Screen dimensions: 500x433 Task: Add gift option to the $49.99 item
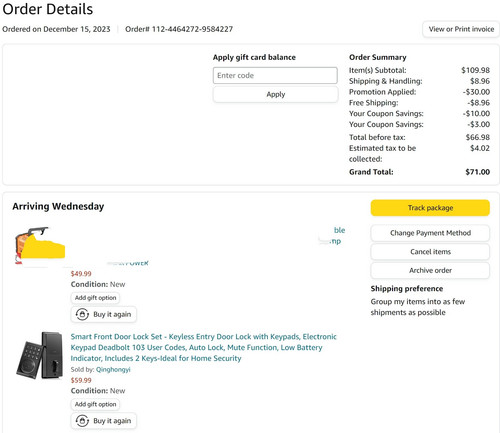pos(95,298)
